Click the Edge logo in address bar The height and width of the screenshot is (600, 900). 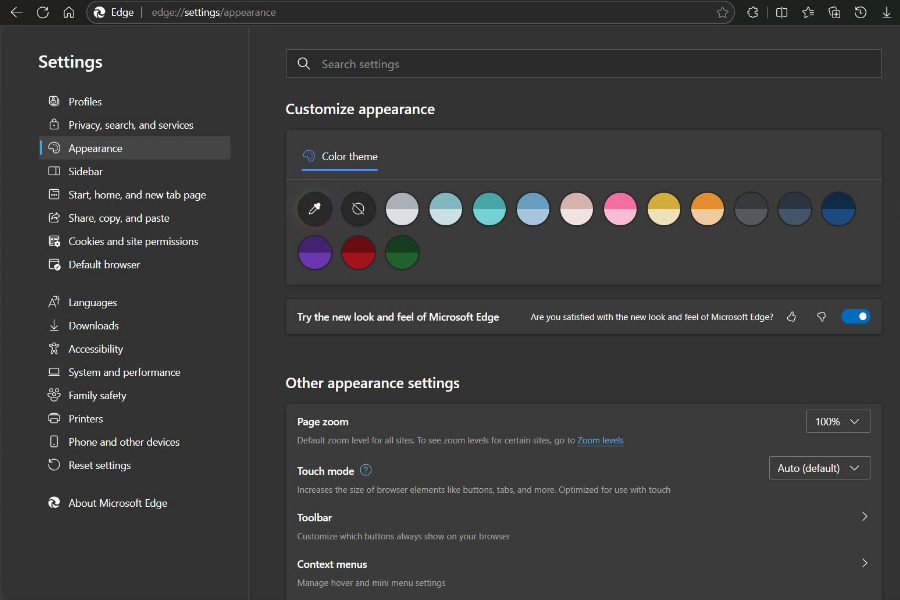click(x=100, y=12)
